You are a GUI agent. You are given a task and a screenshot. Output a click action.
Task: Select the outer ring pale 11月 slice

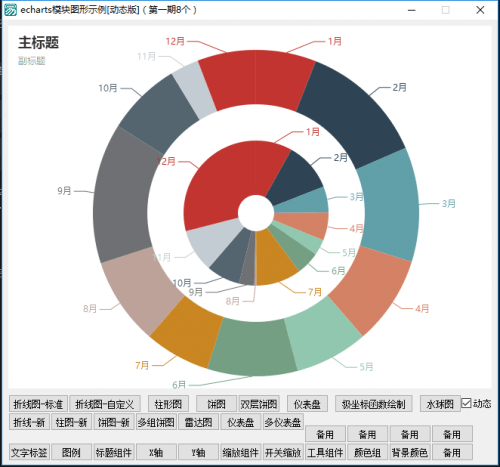coord(195,90)
